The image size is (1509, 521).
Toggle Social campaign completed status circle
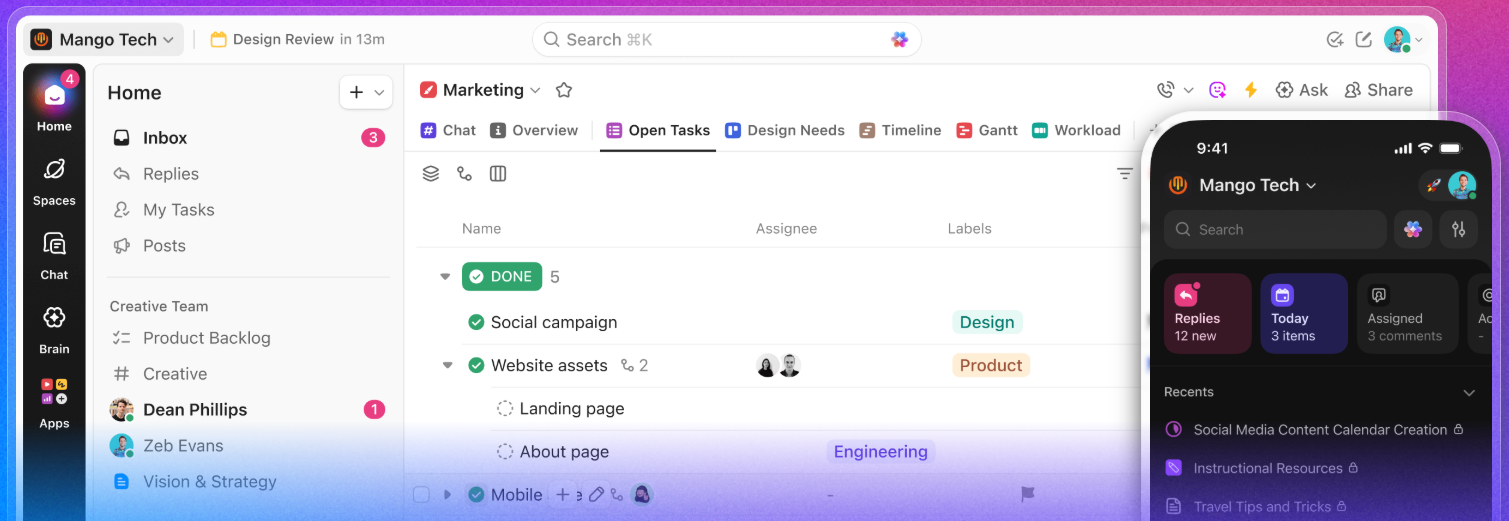click(x=477, y=322)
